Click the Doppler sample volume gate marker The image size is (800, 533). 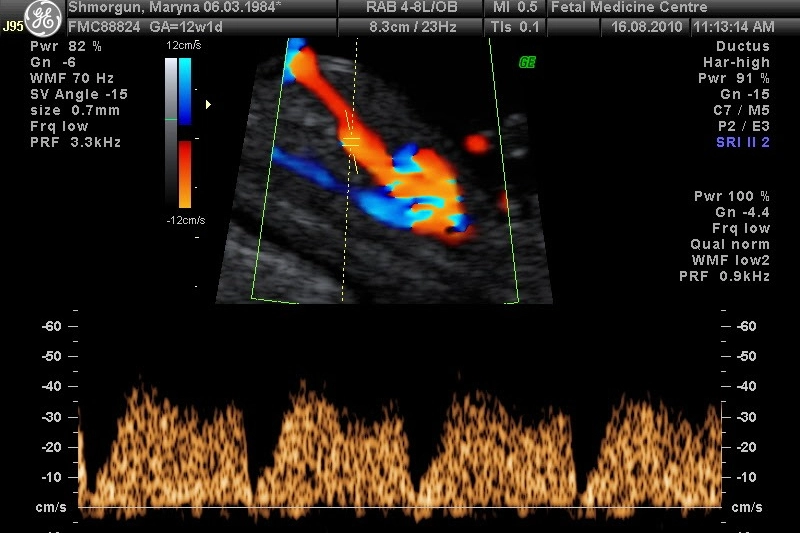click(x=351, y=142)
